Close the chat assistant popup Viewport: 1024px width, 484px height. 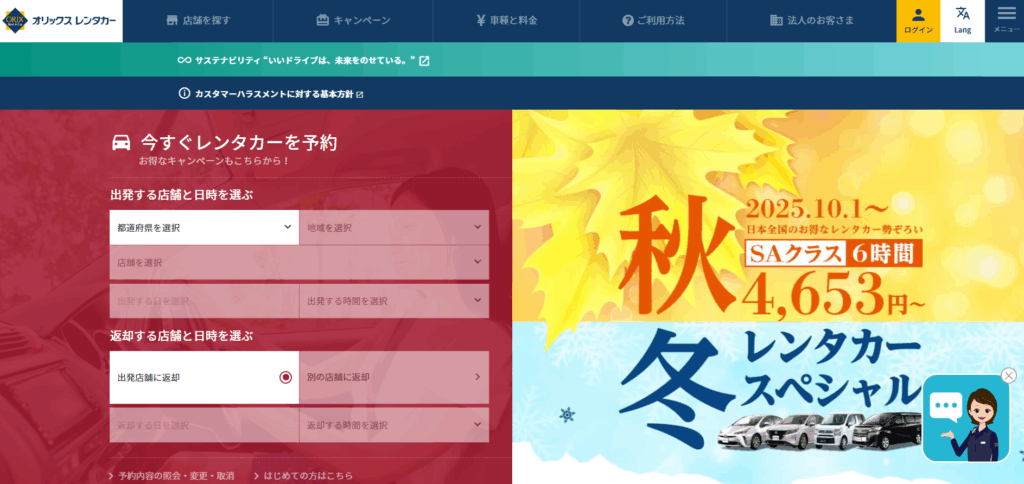(1009, 376)
